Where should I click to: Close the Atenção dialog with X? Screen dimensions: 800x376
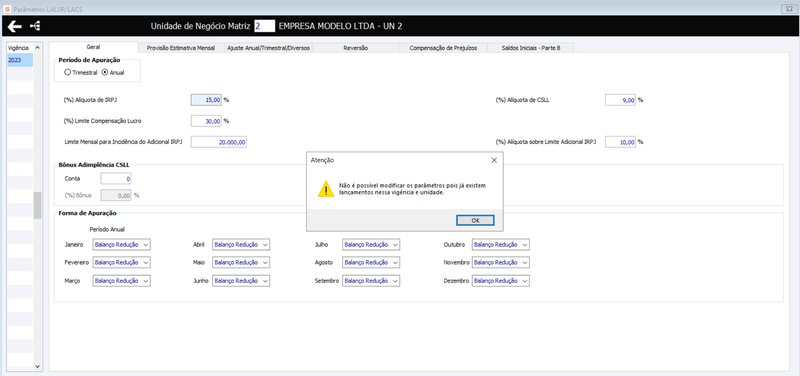click(x=493, y=160)
